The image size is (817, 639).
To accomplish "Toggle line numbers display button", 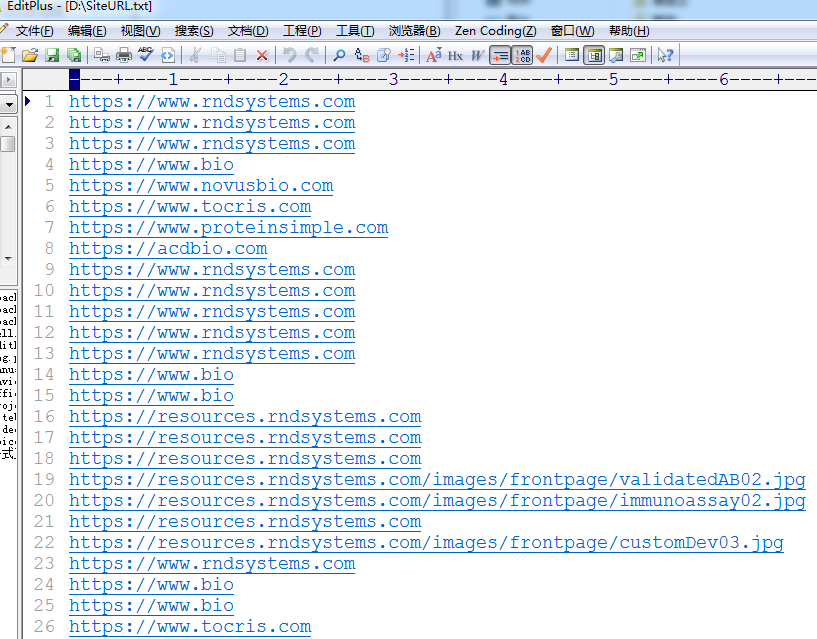I will pyautogui.click(x=522, y=55).
